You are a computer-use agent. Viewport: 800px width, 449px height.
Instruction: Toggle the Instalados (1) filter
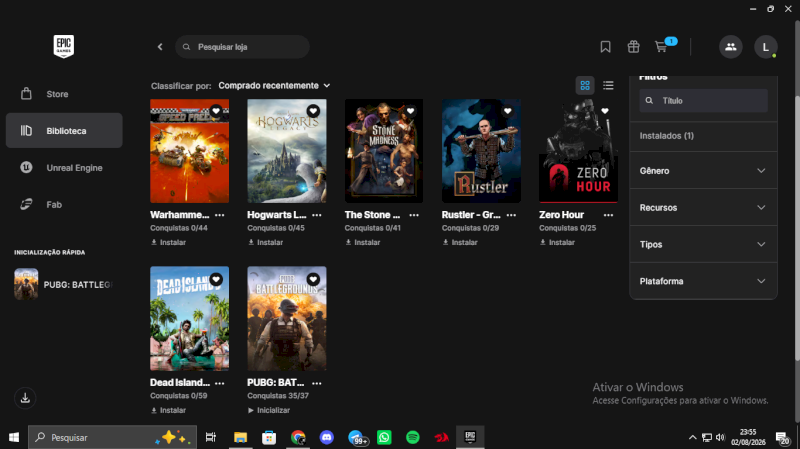coord(704,136)
